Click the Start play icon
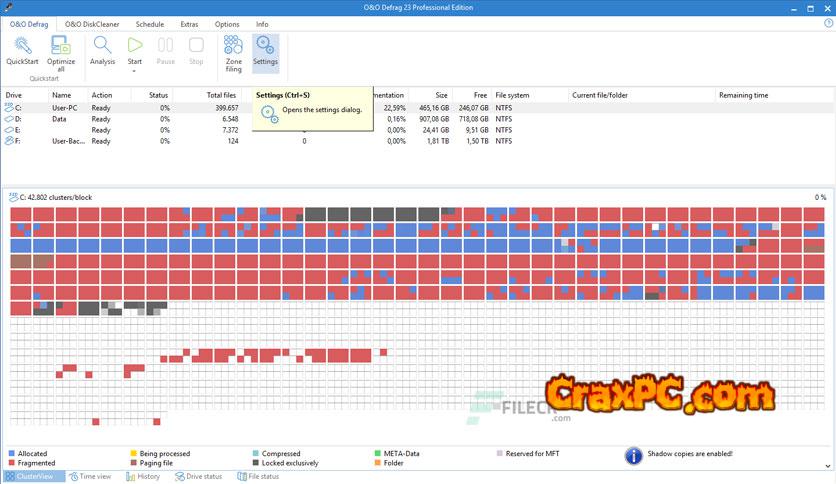The height and width of the screenshot is (484, 836). pyautogui.click(x=135, y=45)
